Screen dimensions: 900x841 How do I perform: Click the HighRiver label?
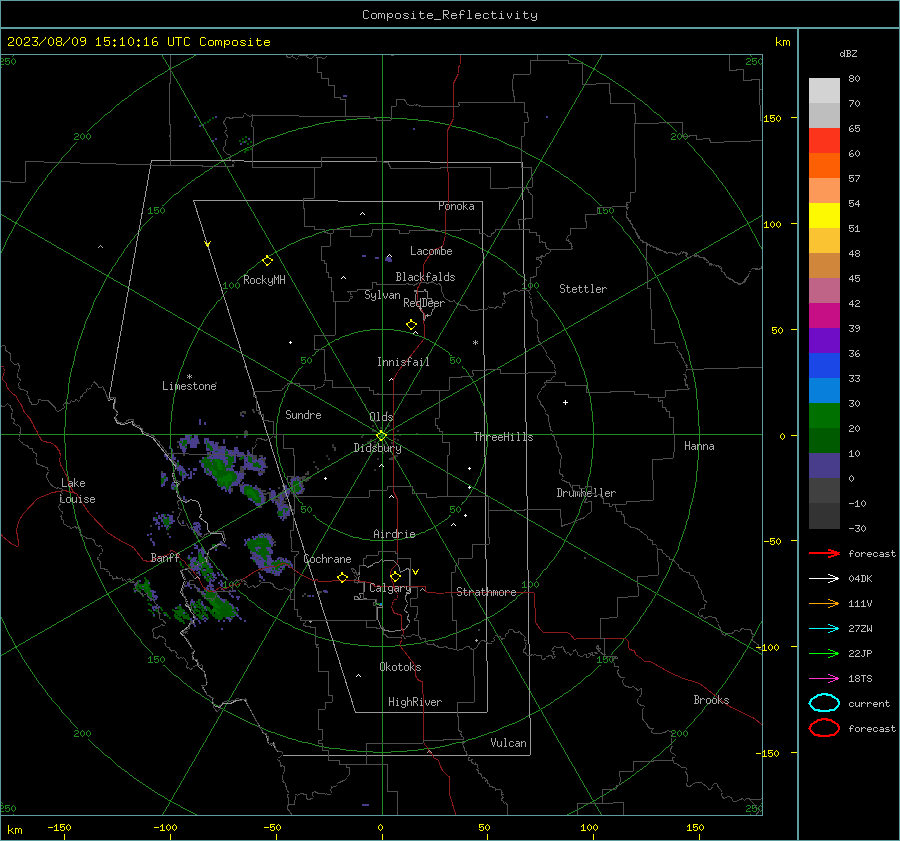(x=415, y=702)
